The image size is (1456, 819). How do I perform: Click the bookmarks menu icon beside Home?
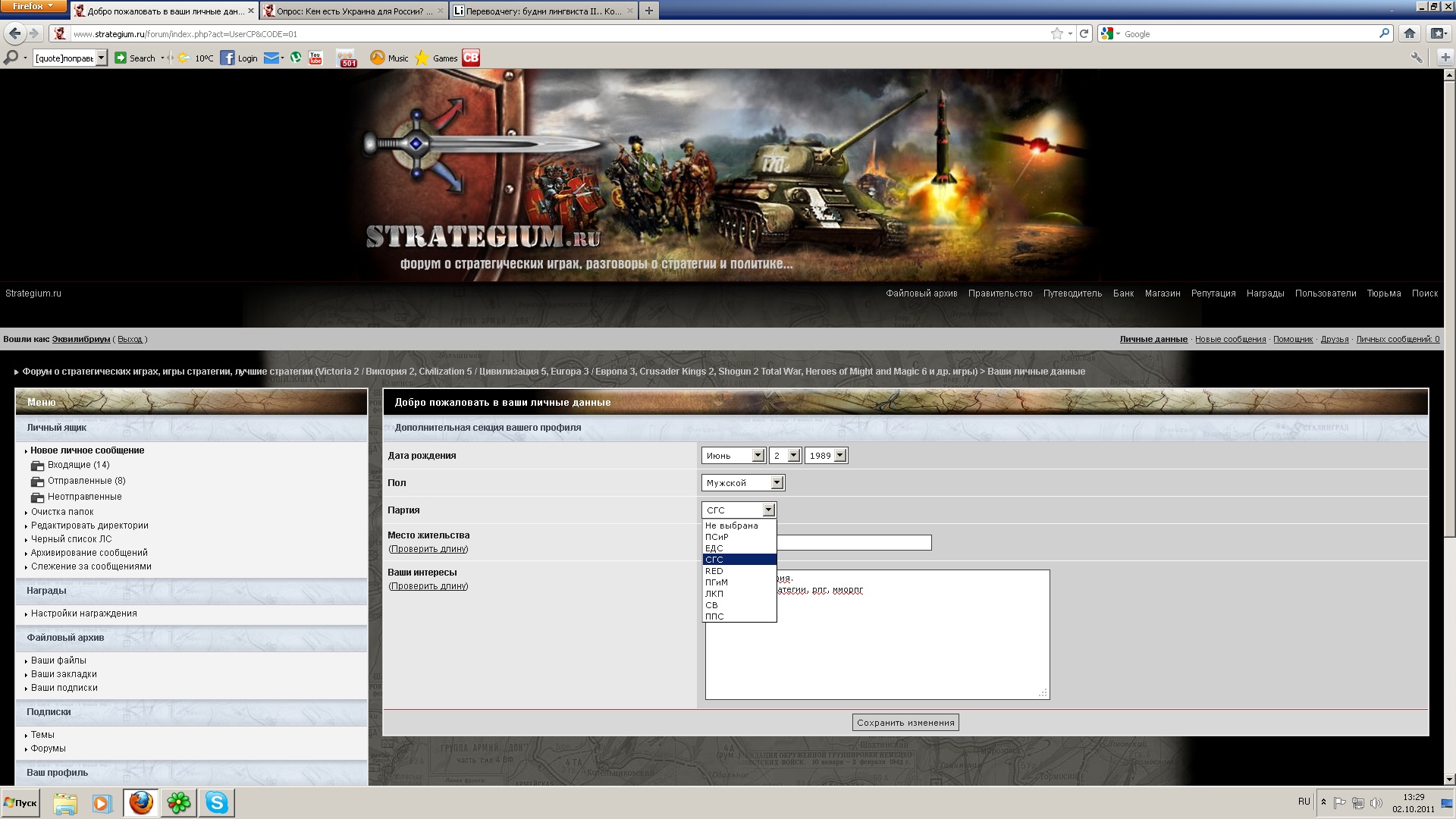click(1437, 33)
